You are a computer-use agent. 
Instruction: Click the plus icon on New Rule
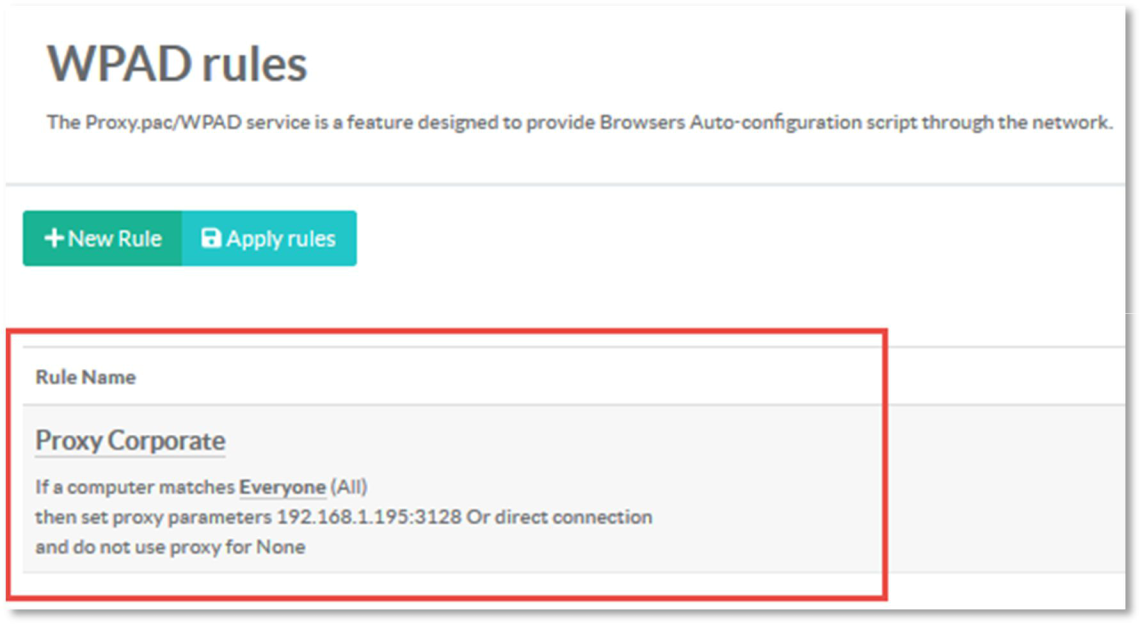pyautogui.click(x=56, y=239)
